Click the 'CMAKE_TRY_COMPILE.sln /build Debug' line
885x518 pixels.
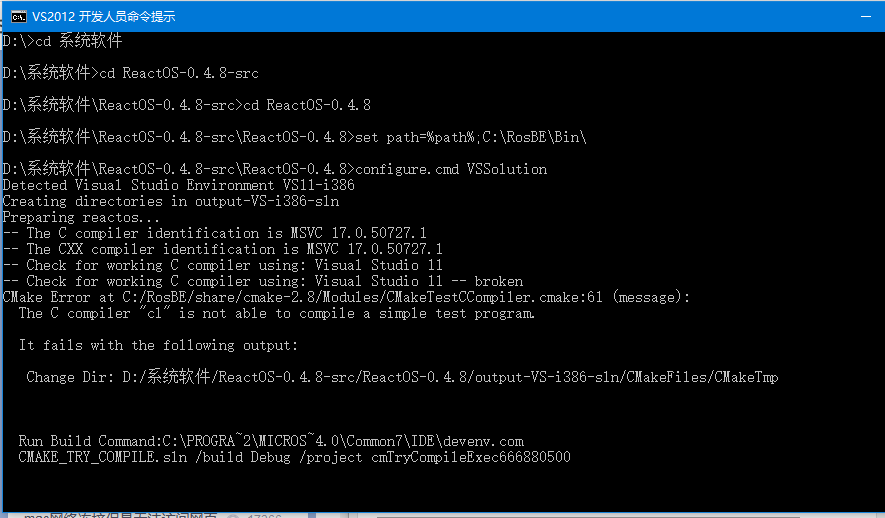(x=294, y=456)
